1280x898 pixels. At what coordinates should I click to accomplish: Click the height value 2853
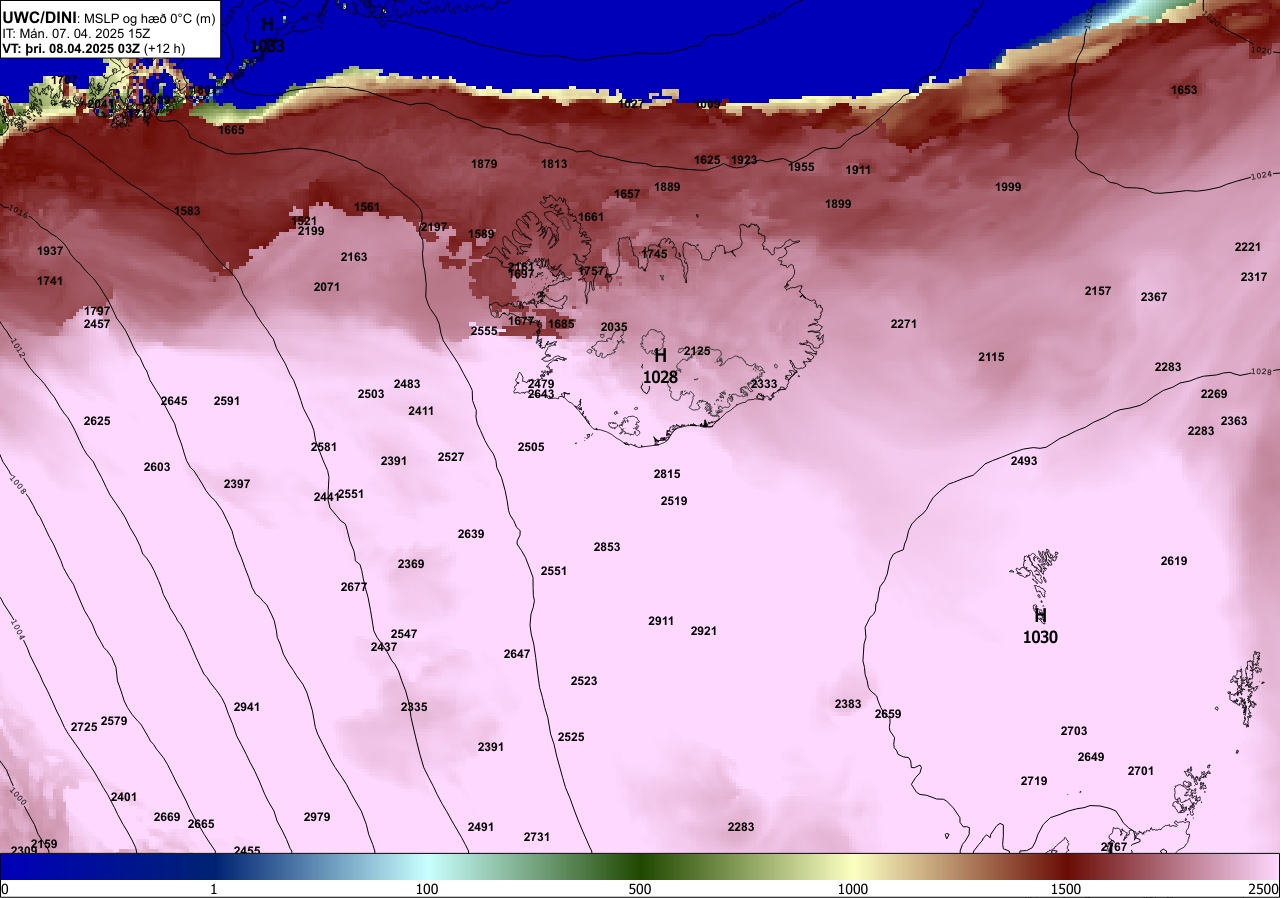(607, 547)
